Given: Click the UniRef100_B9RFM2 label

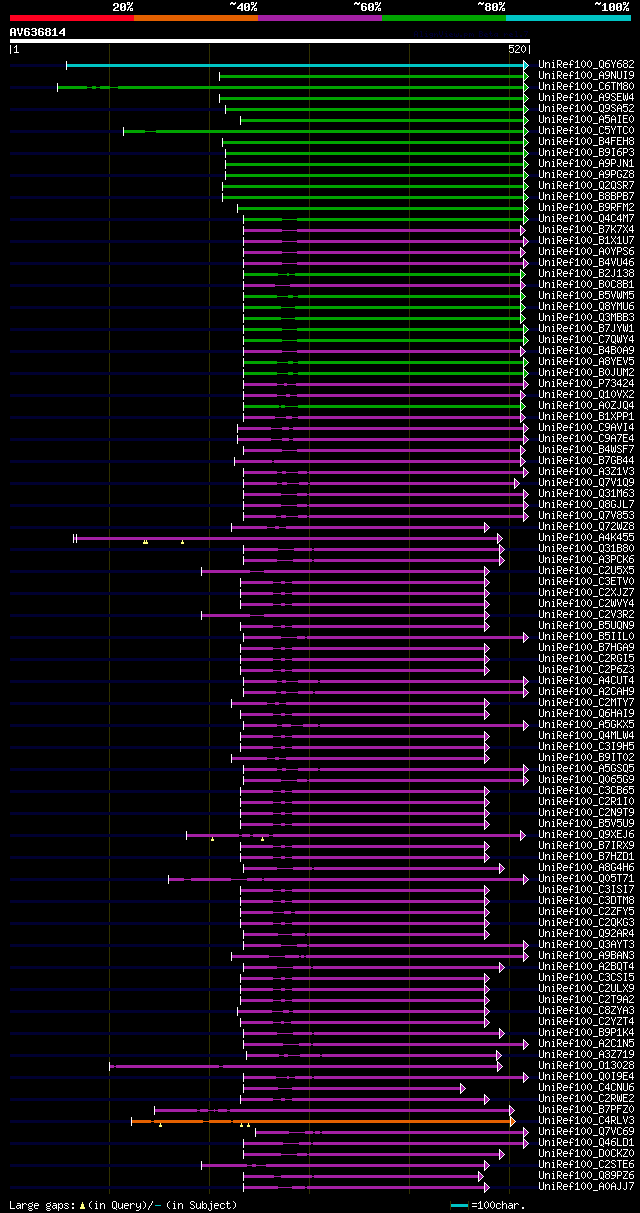Looking at the screenshot, I should 586,208.
